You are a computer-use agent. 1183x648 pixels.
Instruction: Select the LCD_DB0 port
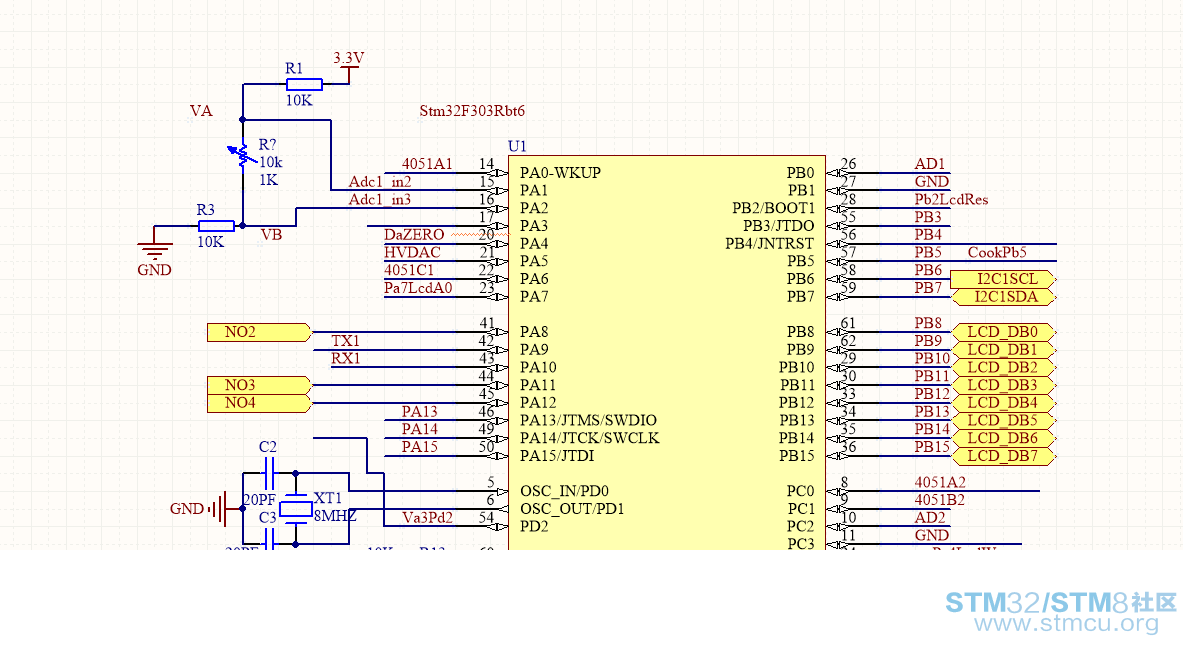point(1003,332)
